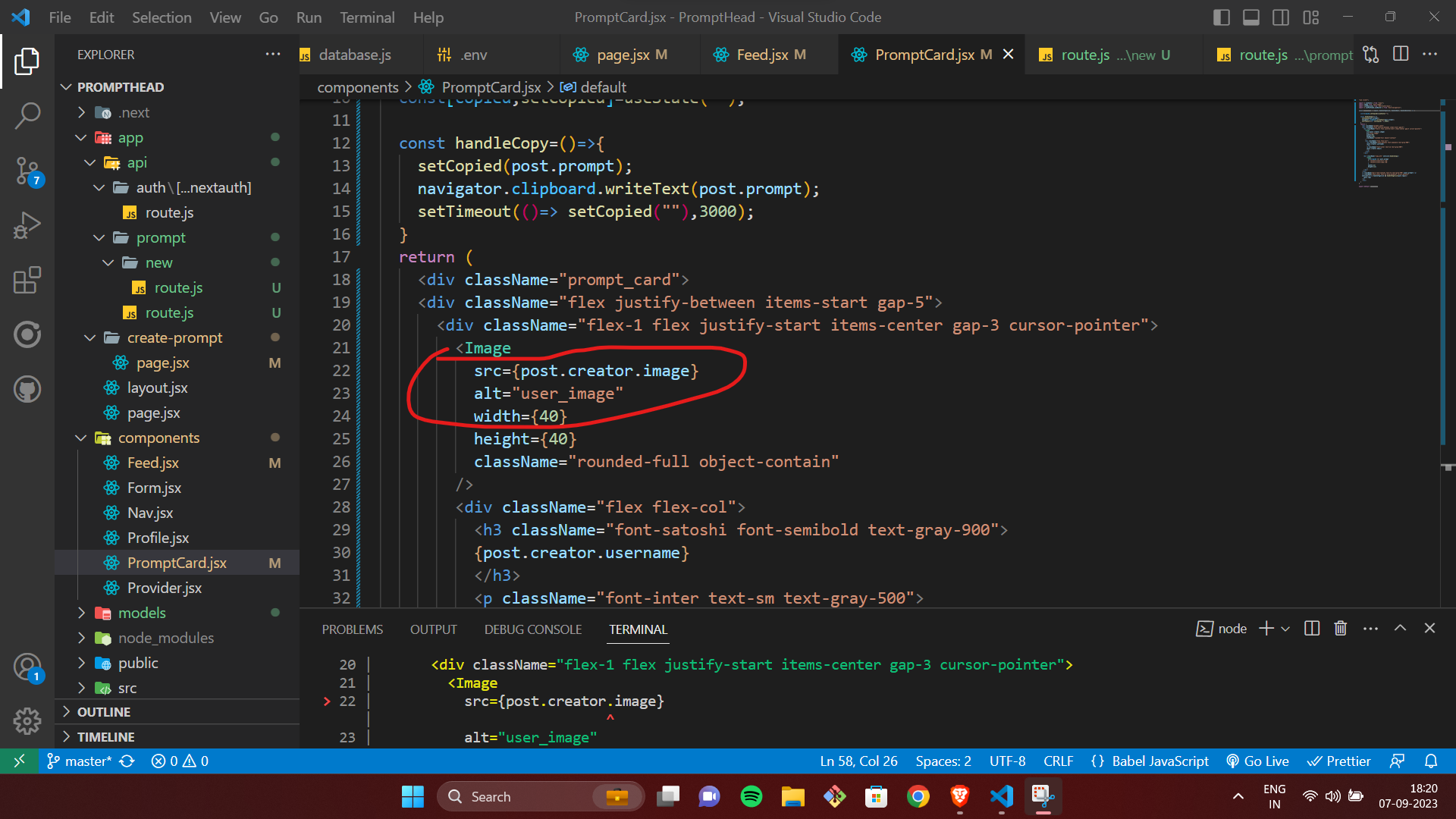Start Go Live from the status bar
The height and width of the screenshot is (819, 1456).
point(1257,761)
